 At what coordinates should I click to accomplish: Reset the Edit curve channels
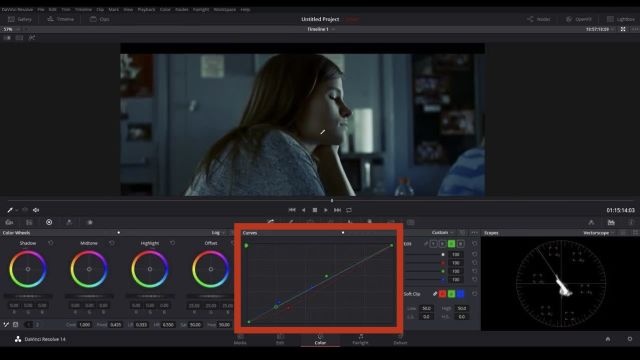point(474,244)
